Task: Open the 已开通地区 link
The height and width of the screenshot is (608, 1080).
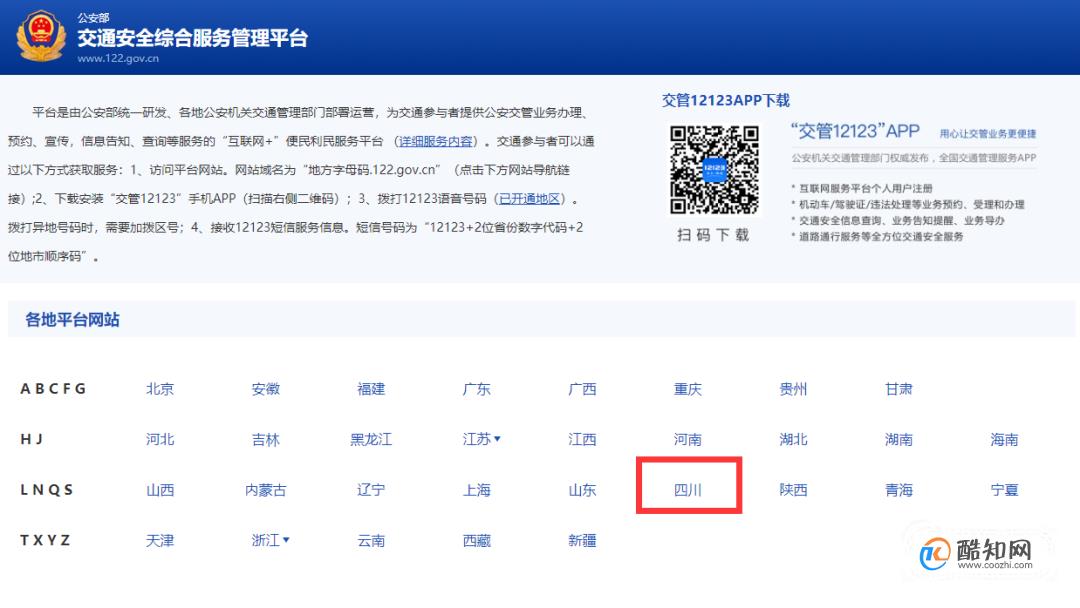Action: pyautogui.click(x=530, y=199)
